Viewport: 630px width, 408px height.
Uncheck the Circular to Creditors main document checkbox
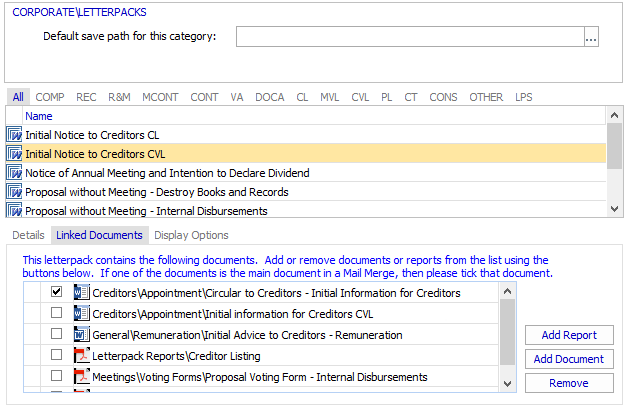[x=56, y=293]
